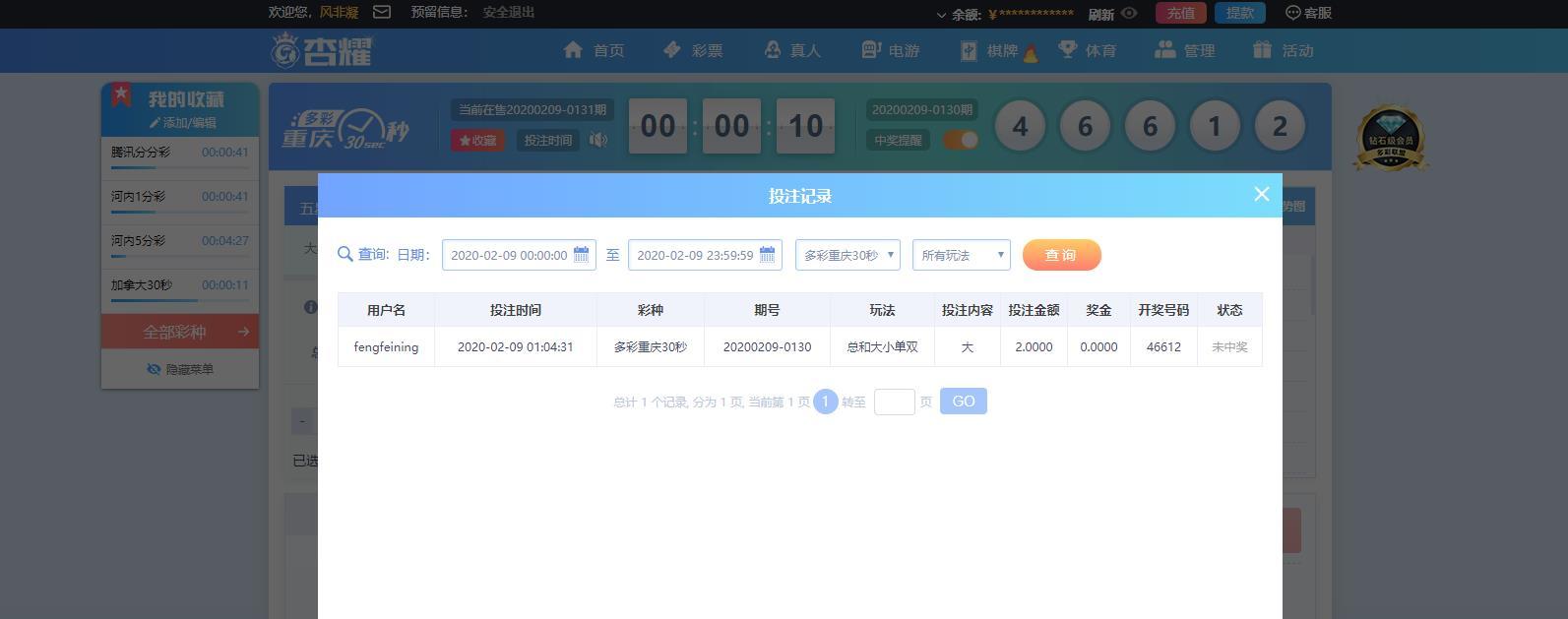
Task: Click the diamond member badge
Action: (1390, 138)
